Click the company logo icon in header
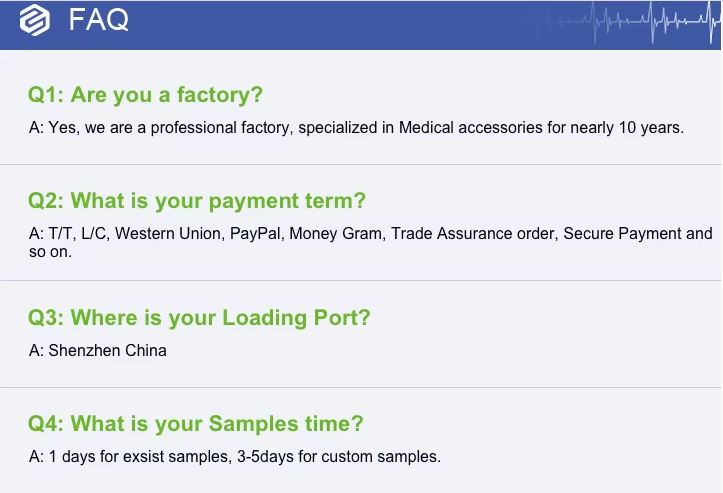723x493 pixels. click(34, 20)
